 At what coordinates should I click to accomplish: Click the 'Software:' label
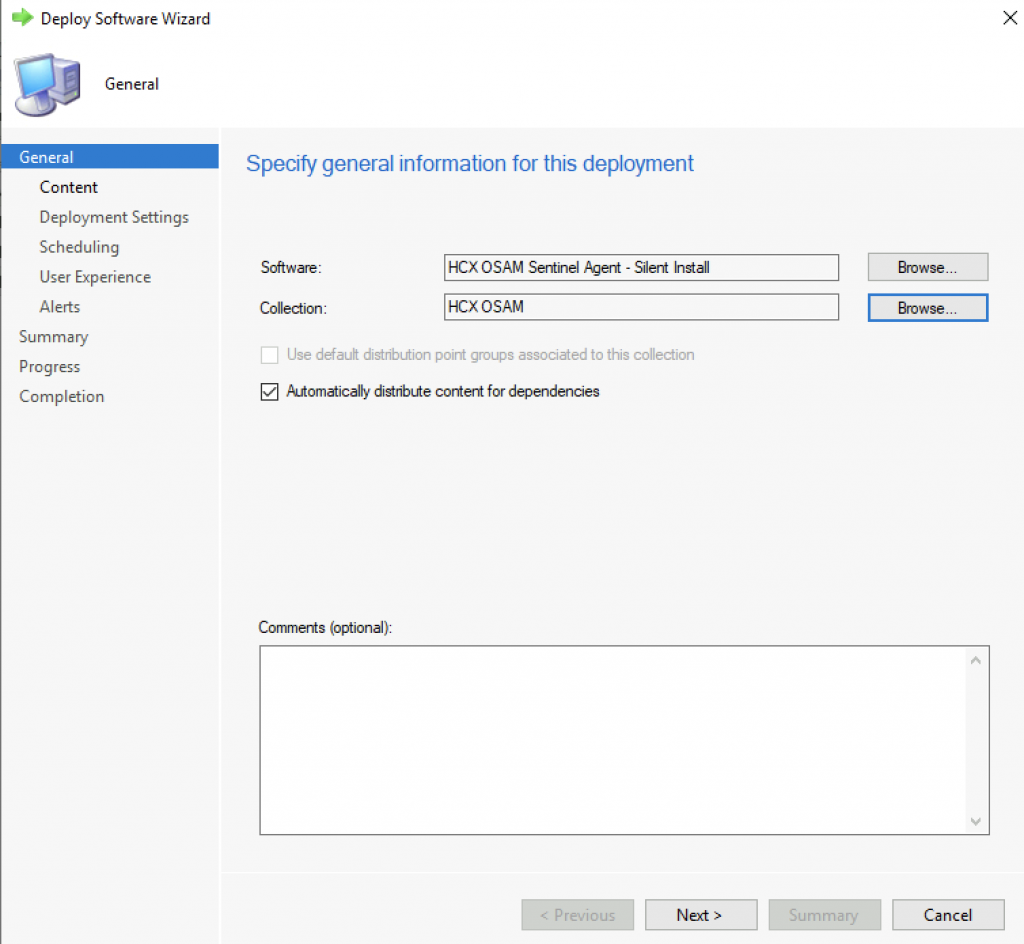(291, 268)
